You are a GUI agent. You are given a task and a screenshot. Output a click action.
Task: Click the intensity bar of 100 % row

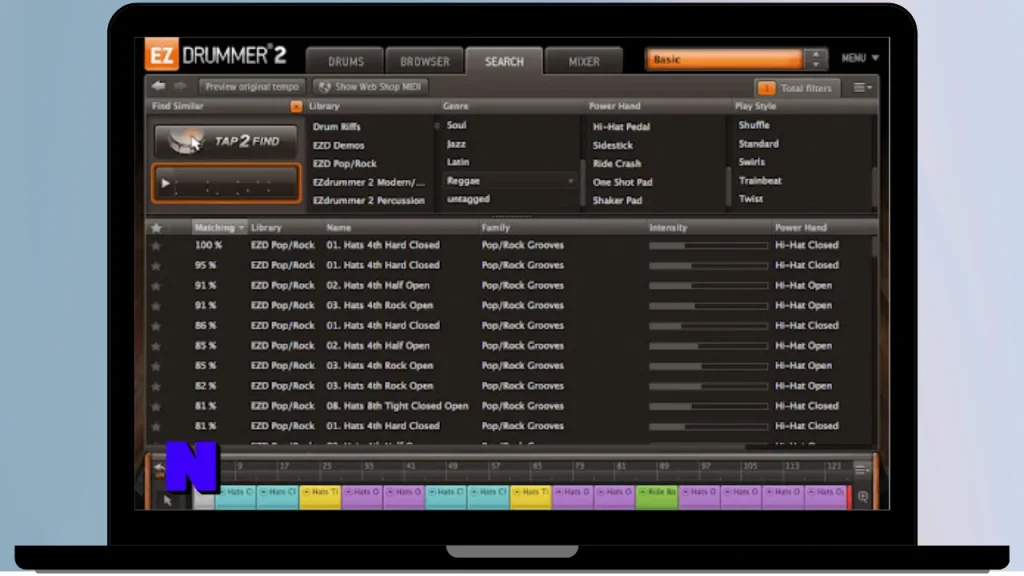click(709, 246)
